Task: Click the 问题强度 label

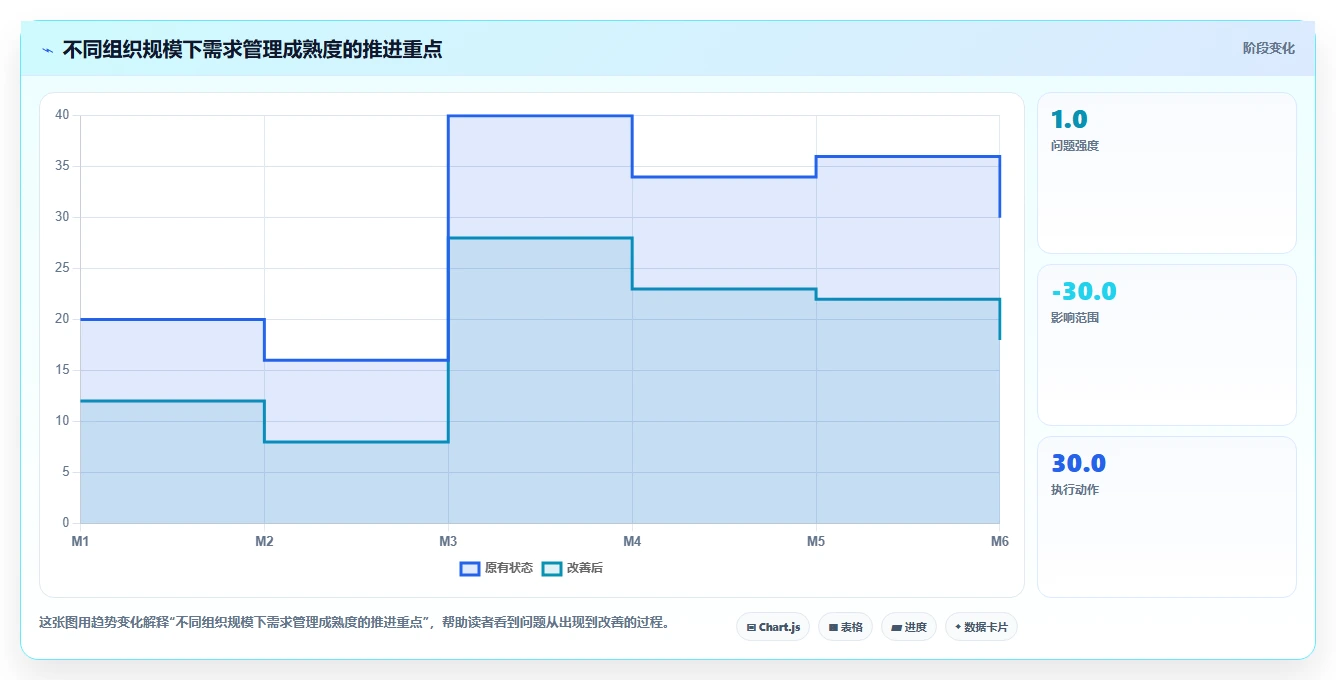Action: (x=1075, y=146)
